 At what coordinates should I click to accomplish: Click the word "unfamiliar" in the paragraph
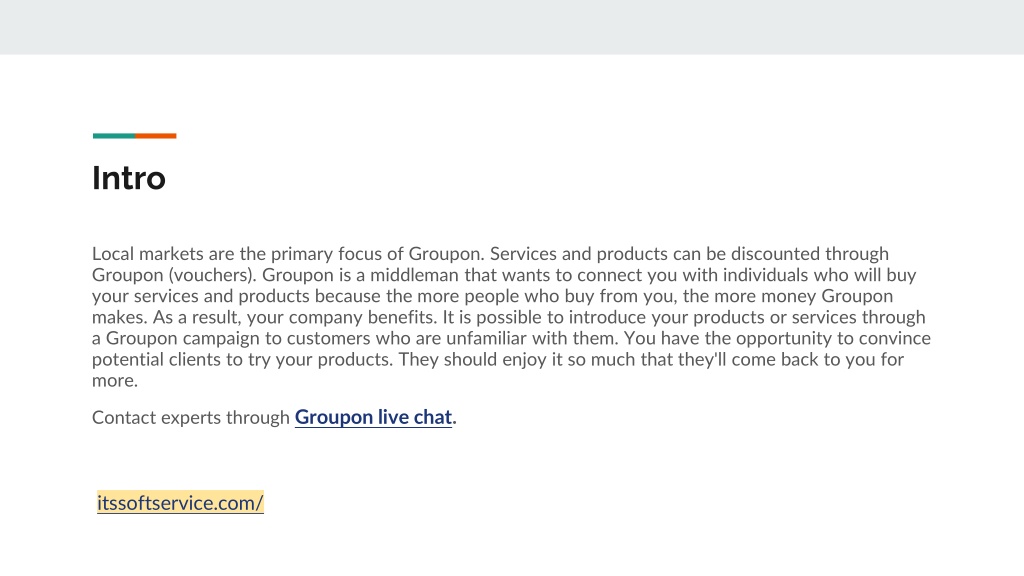point(486,338)
